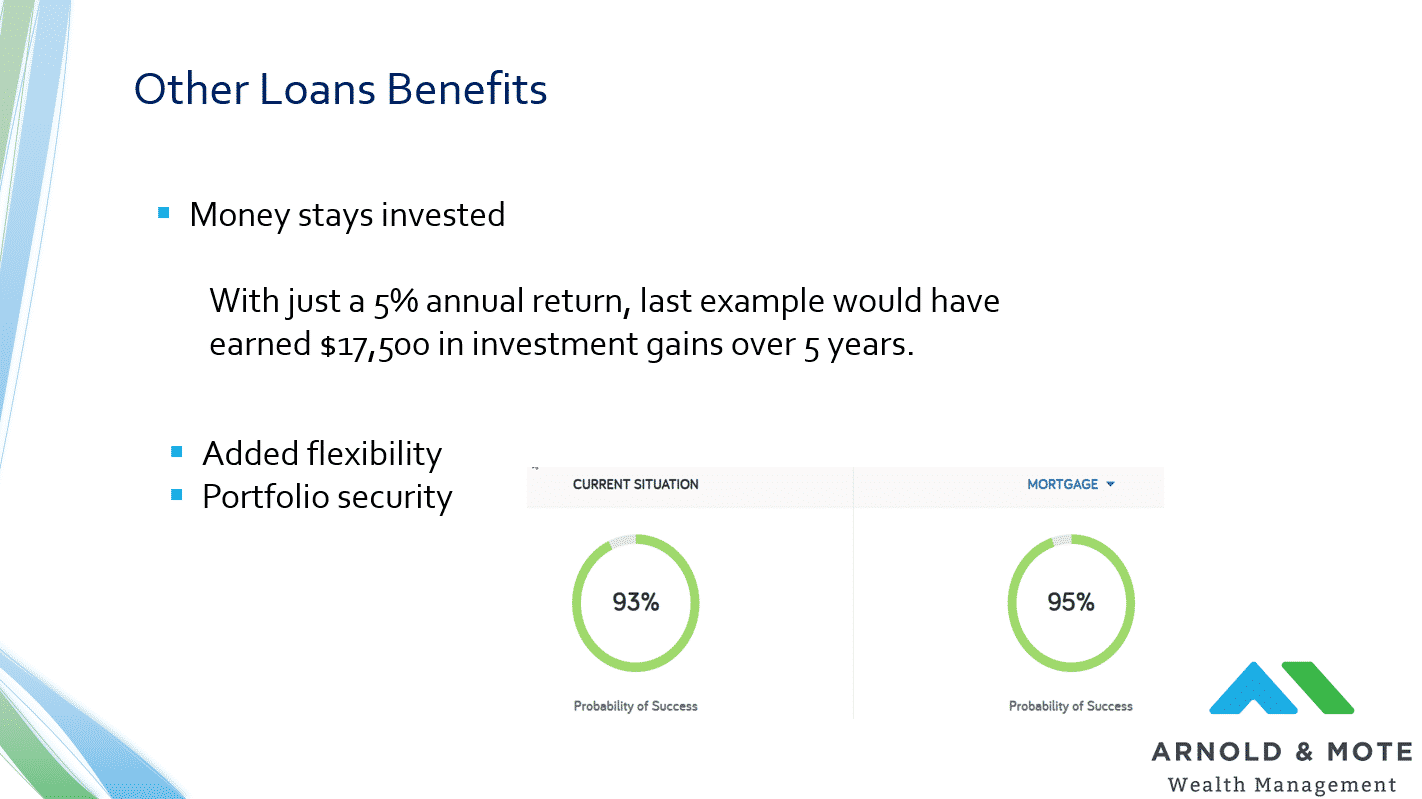Click Probability of Success label under 93%

(636, 706)
